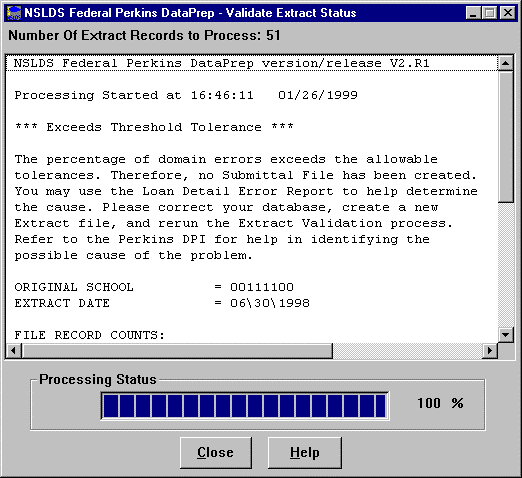Click the vertical scrollbar up arrow
522x478 pixels.
[x=506, y=63]
